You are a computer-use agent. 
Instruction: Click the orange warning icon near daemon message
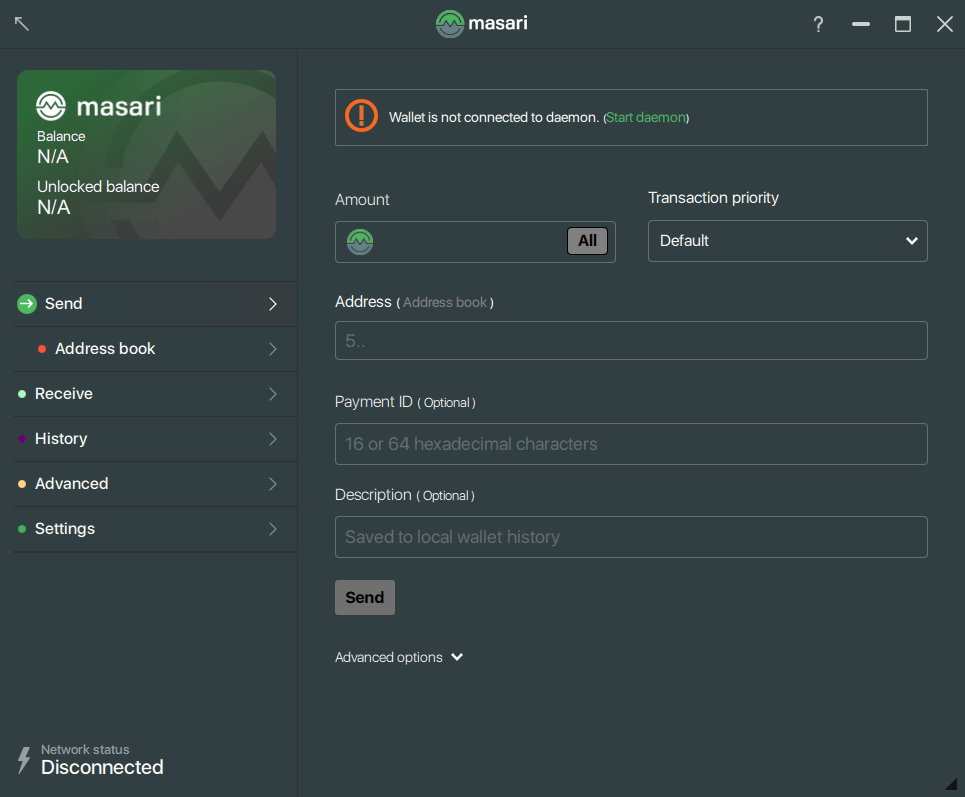361,115
